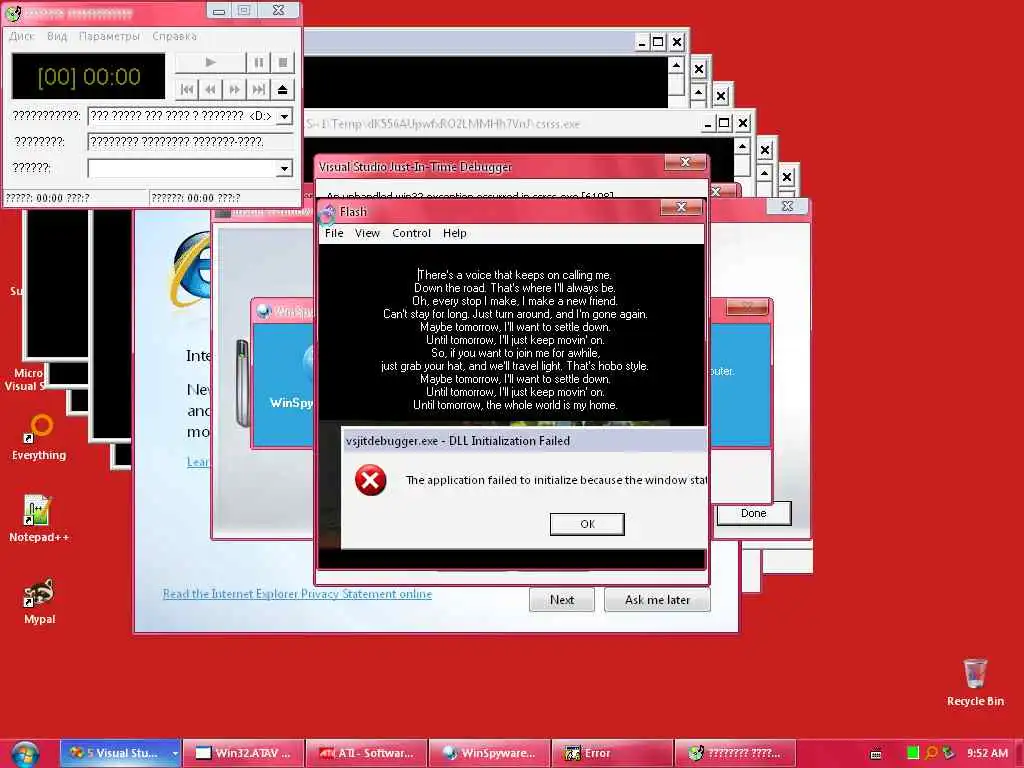Select the WinSpyware... taskbar button
Screen dimensions: 1024x768
click(489, 753)
